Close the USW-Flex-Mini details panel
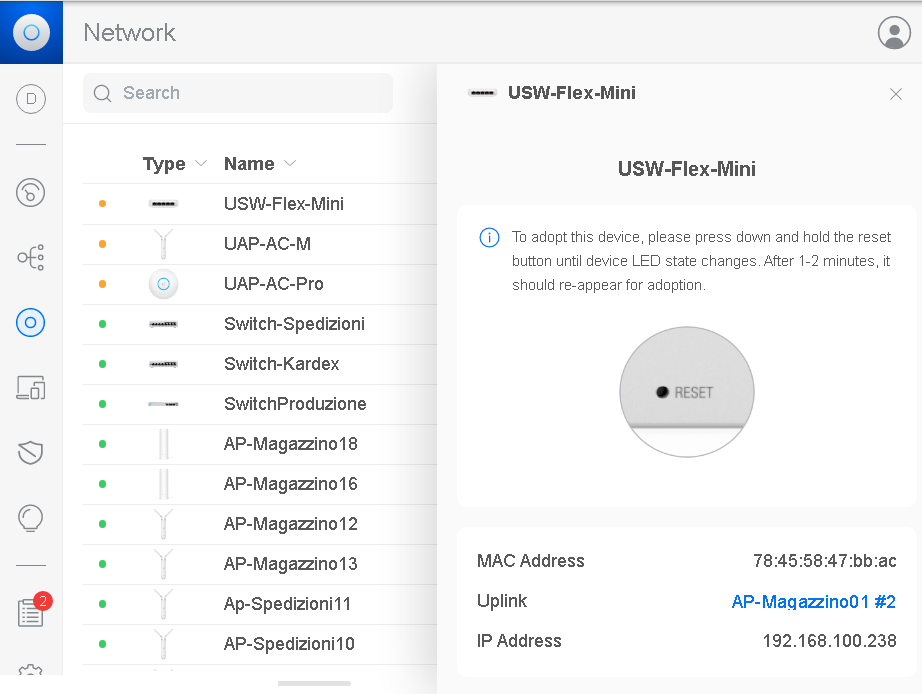The image size is (922, 694). 895,94
